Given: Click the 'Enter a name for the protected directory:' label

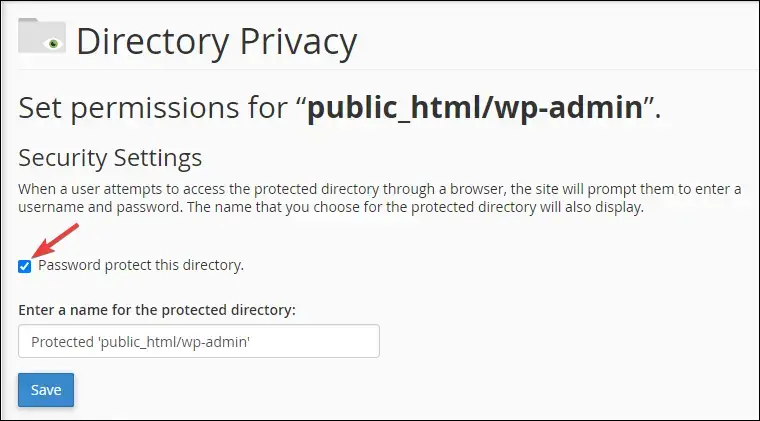Looking at the screenshot, I should click(157, 310).
